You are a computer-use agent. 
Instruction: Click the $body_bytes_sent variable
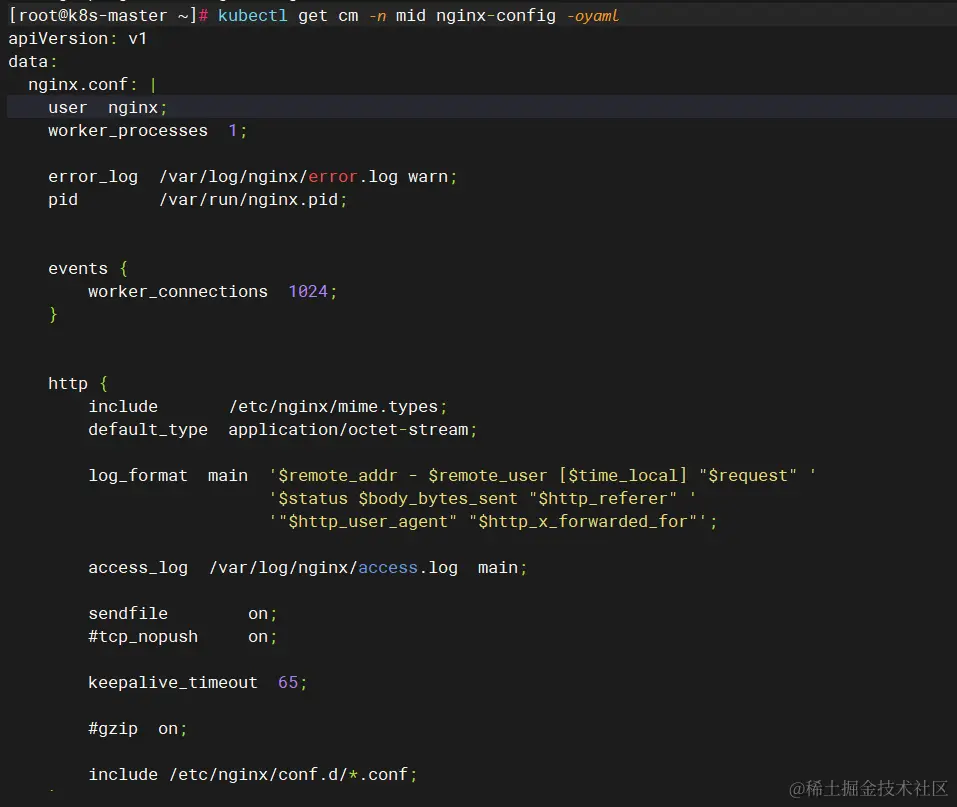click(438, 499)
